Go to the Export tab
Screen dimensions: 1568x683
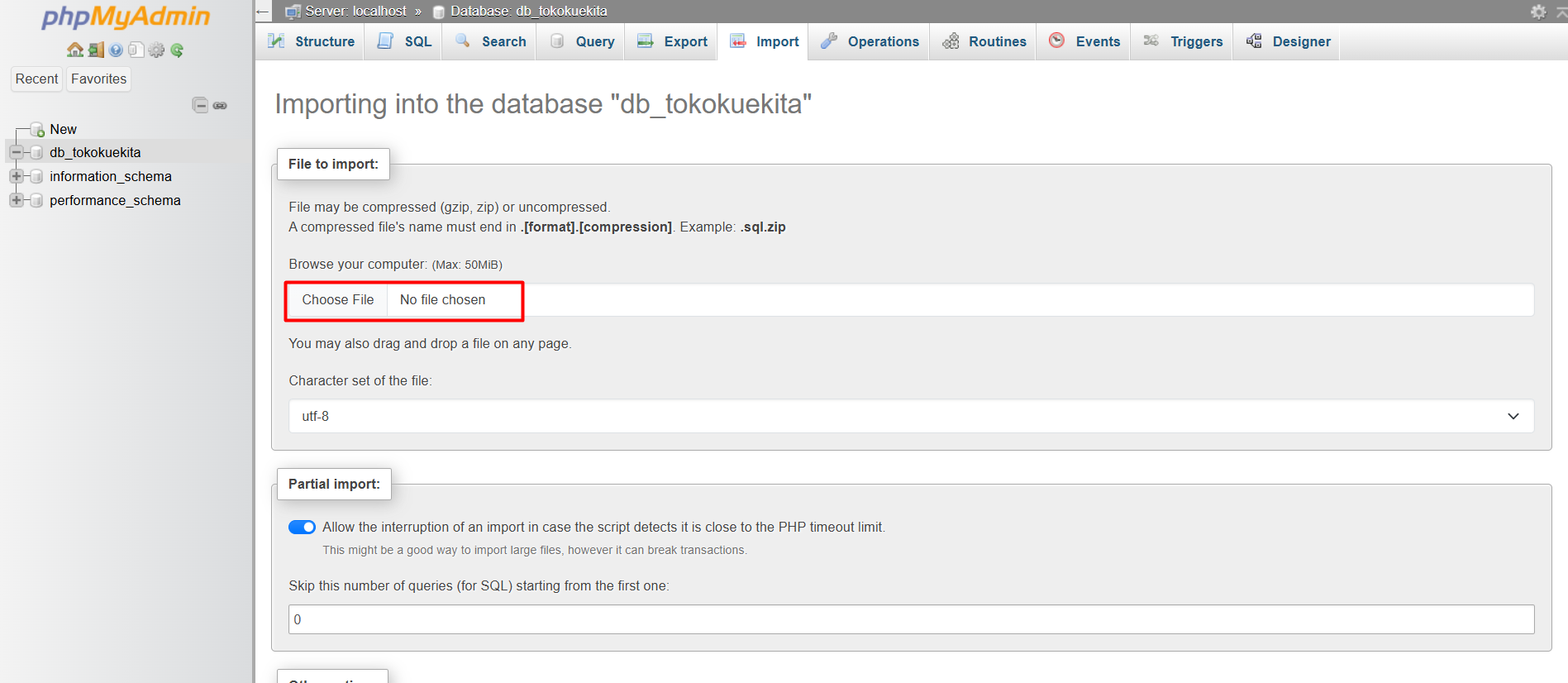672,41
